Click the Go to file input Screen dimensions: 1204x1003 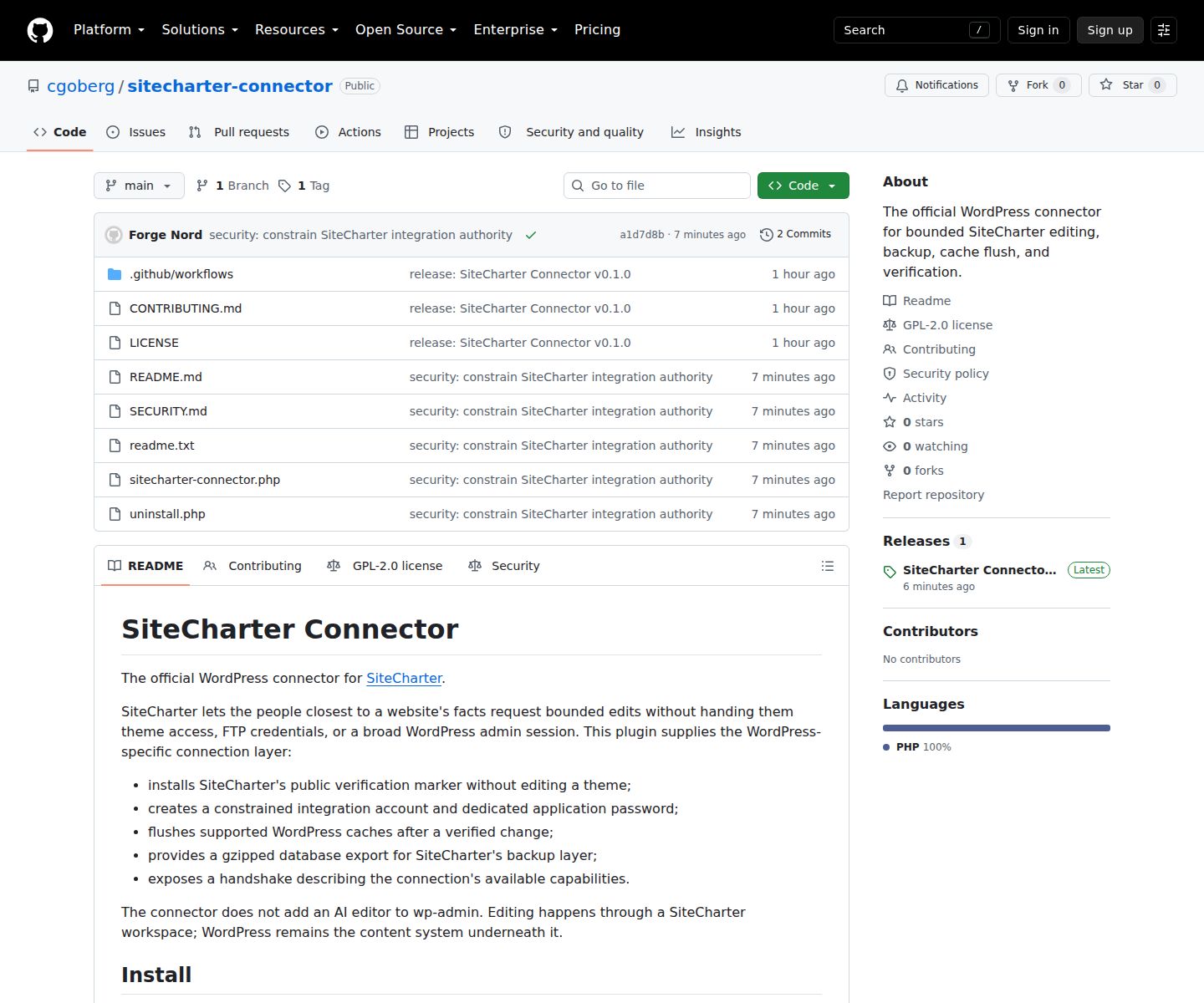[657, 186]
